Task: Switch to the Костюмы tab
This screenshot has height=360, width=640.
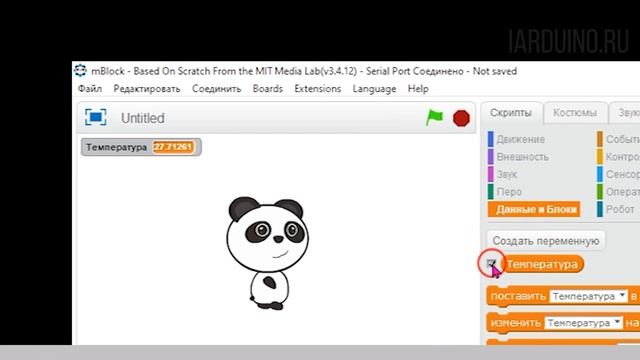Action: click(575, 113)
